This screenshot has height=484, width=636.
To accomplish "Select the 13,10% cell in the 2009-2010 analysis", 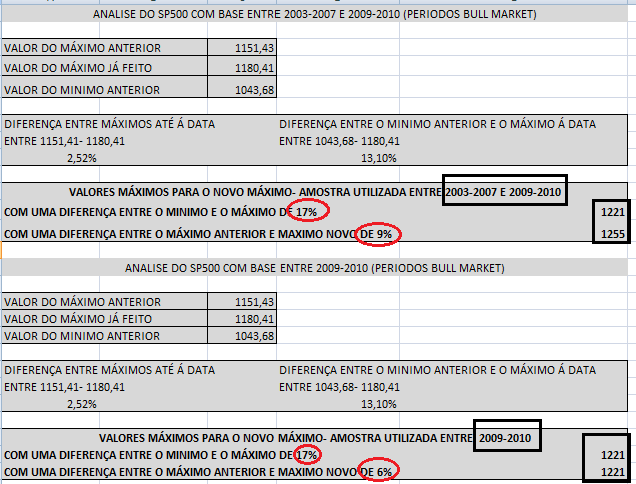I will [x=379, y=404].
